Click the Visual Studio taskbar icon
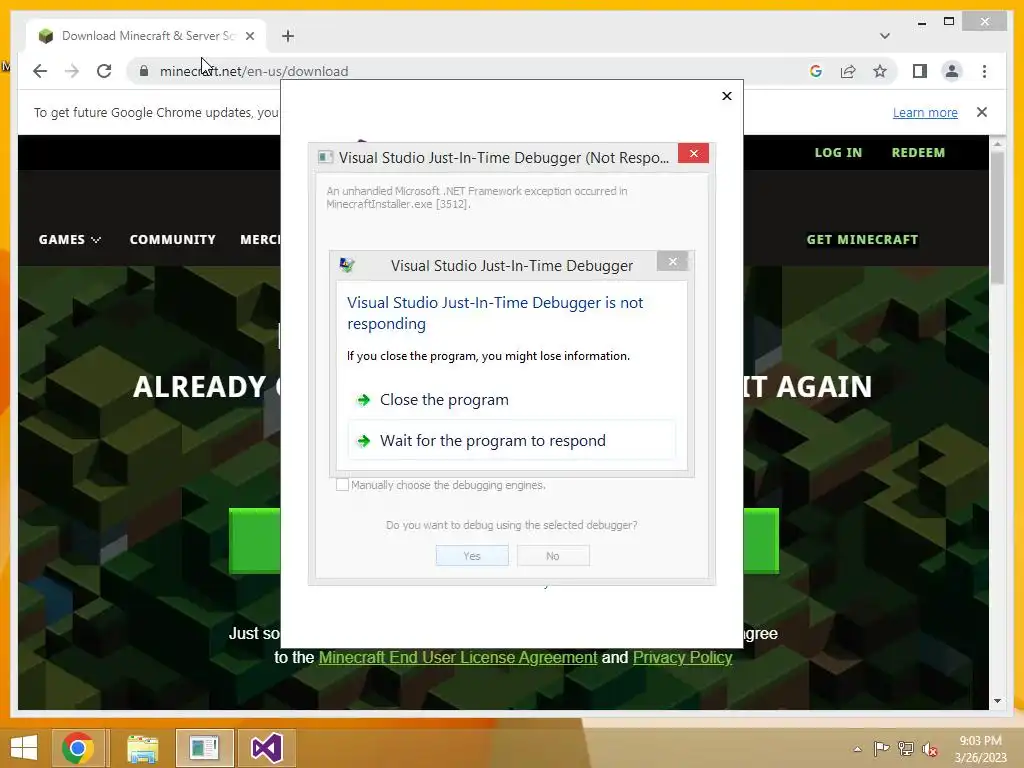Viewport: 1024px width, 768px height. pyautogui.click(x=267, y=748)
